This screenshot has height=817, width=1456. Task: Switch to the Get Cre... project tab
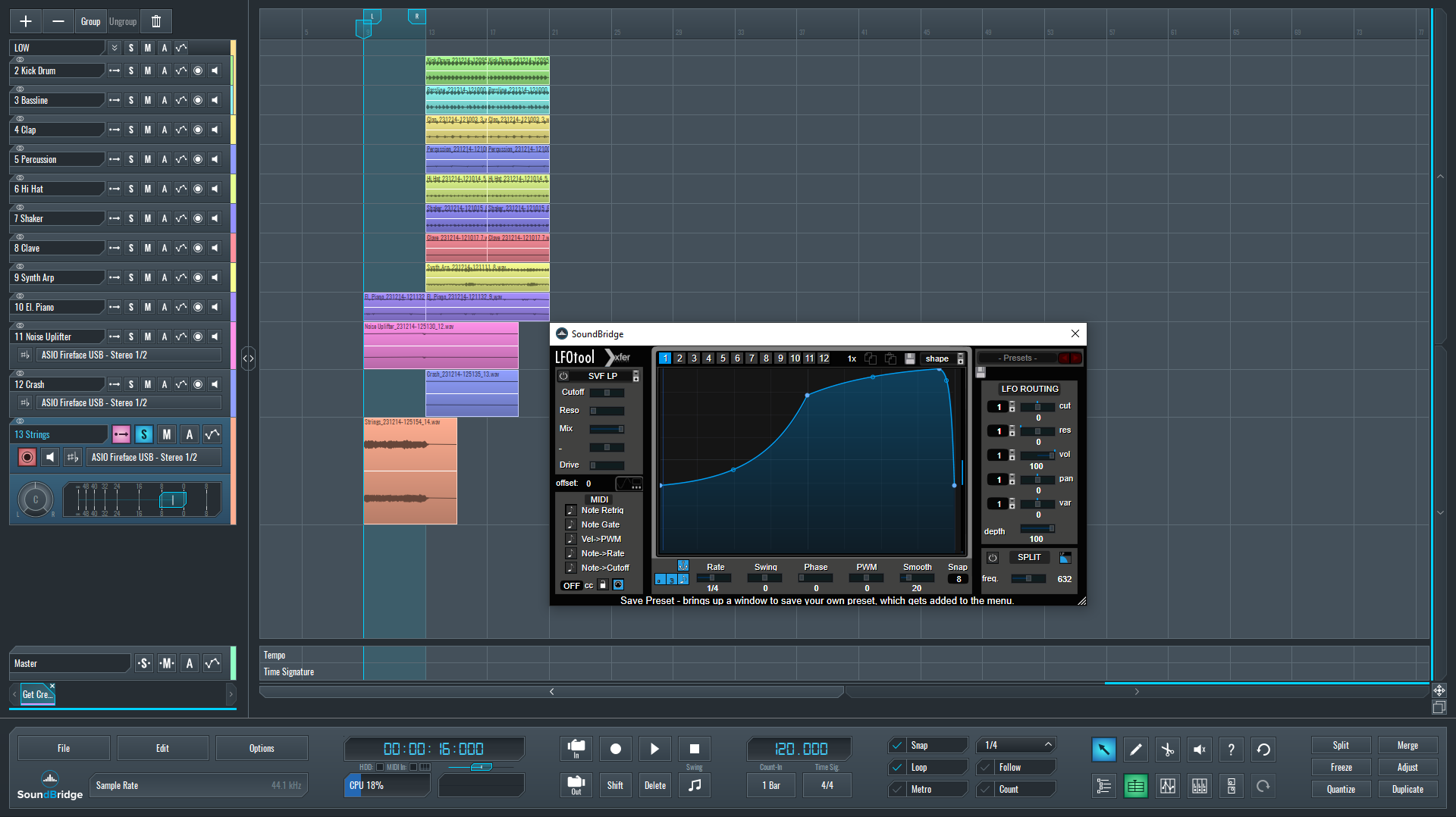(37, 694)
